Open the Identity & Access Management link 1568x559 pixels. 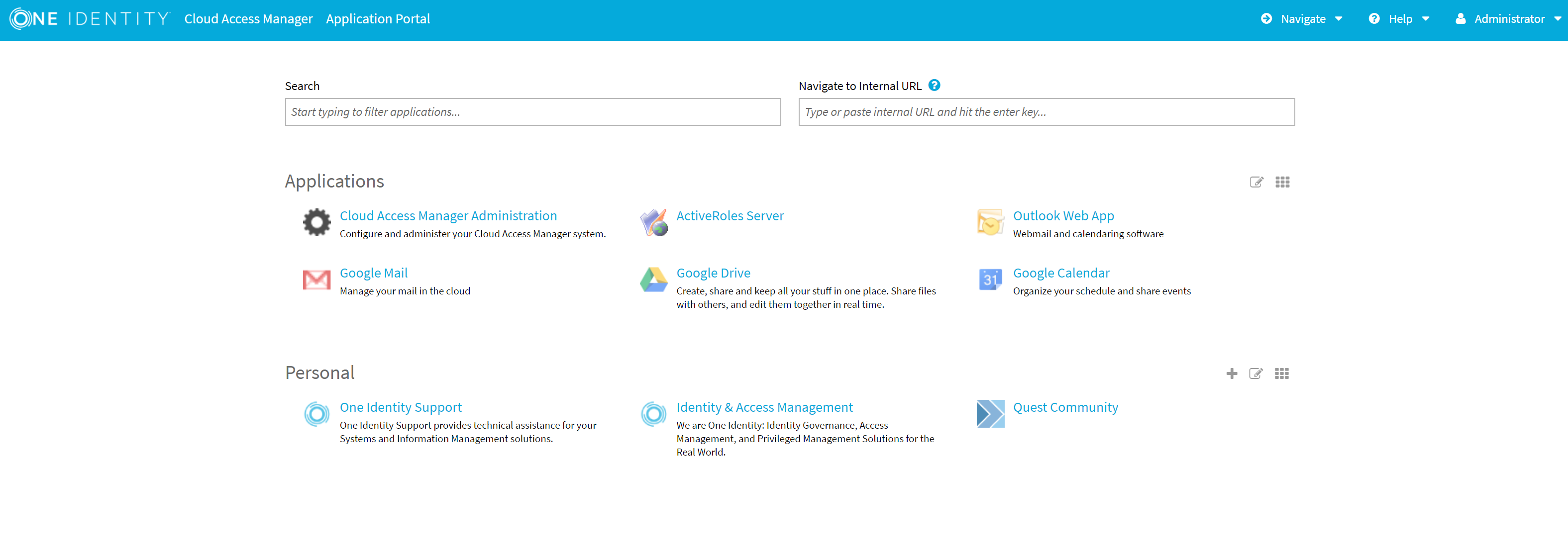pyautogui.click(x=764, y=407)
